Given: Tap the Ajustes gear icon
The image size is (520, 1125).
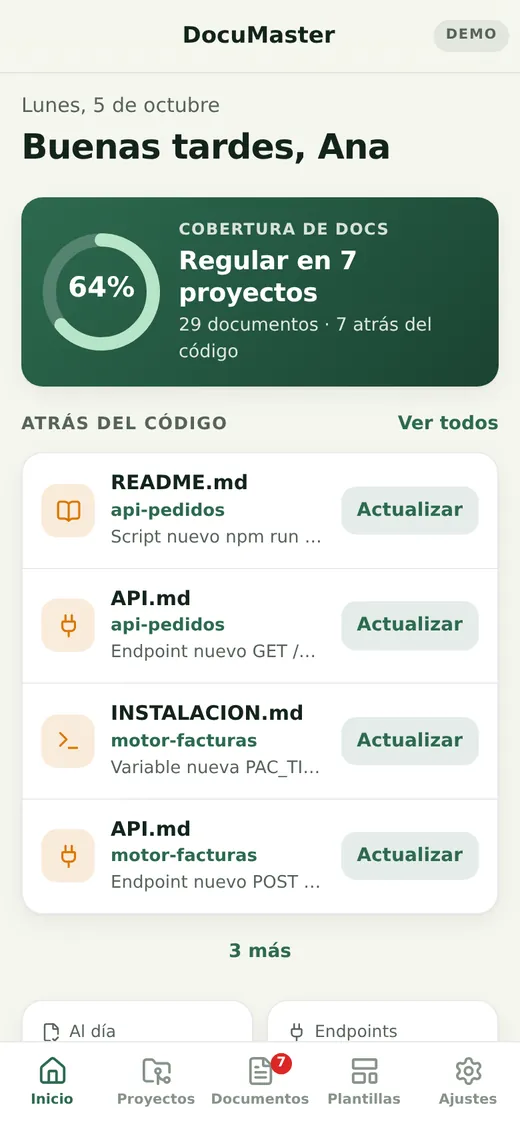Looking at the screenshot, I should (x=468, y=1071).
